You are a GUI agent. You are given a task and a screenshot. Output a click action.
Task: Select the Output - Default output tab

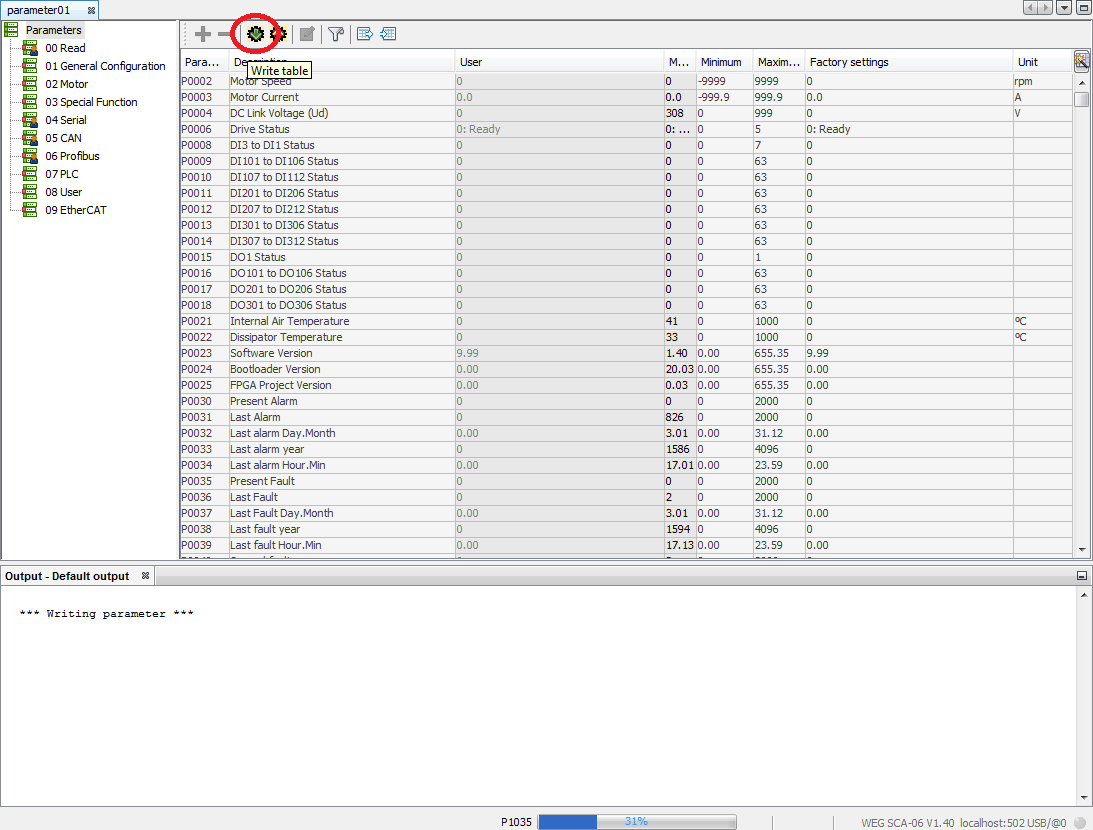70,575
